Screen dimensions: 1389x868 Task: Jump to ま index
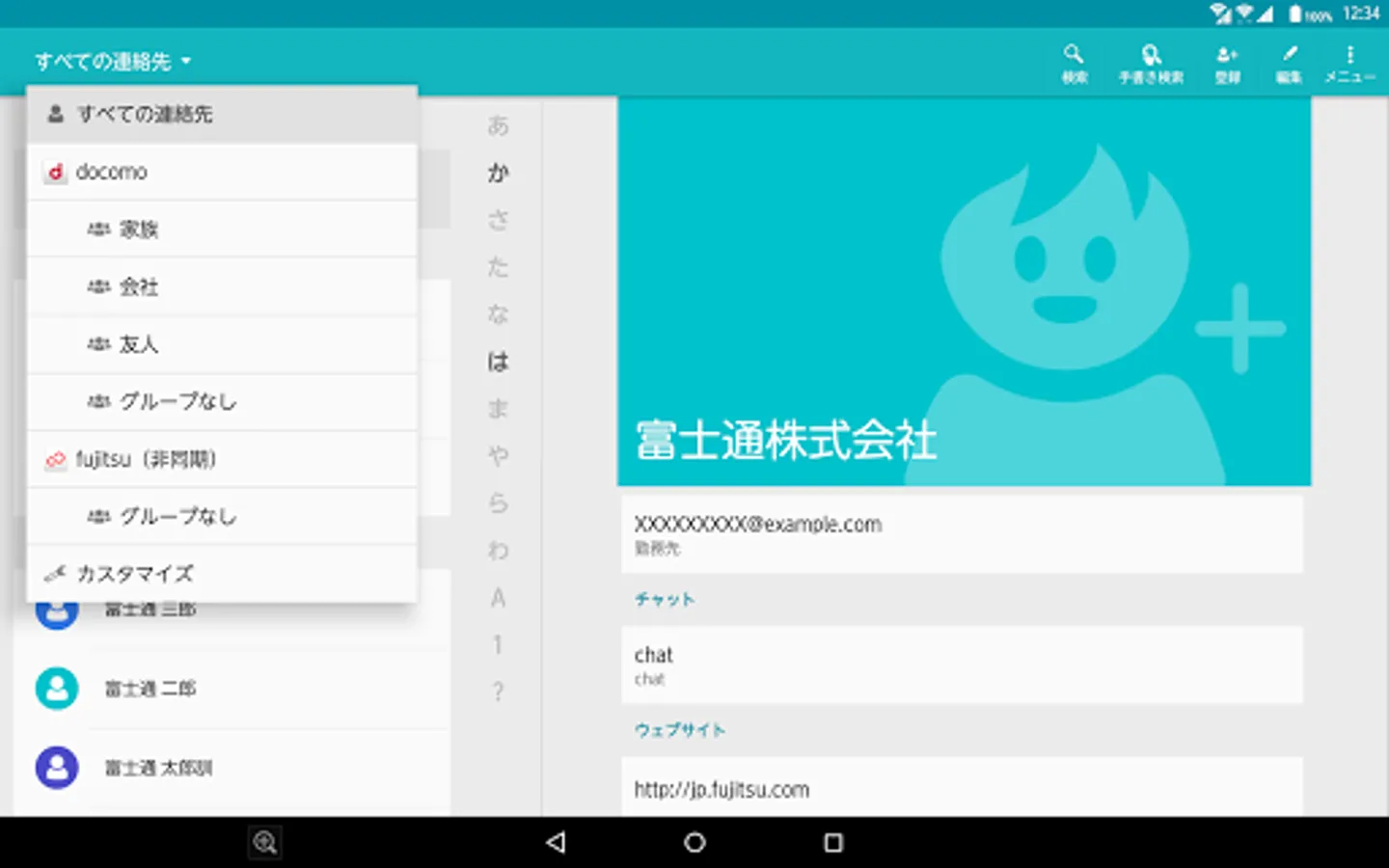pos(498,409)
